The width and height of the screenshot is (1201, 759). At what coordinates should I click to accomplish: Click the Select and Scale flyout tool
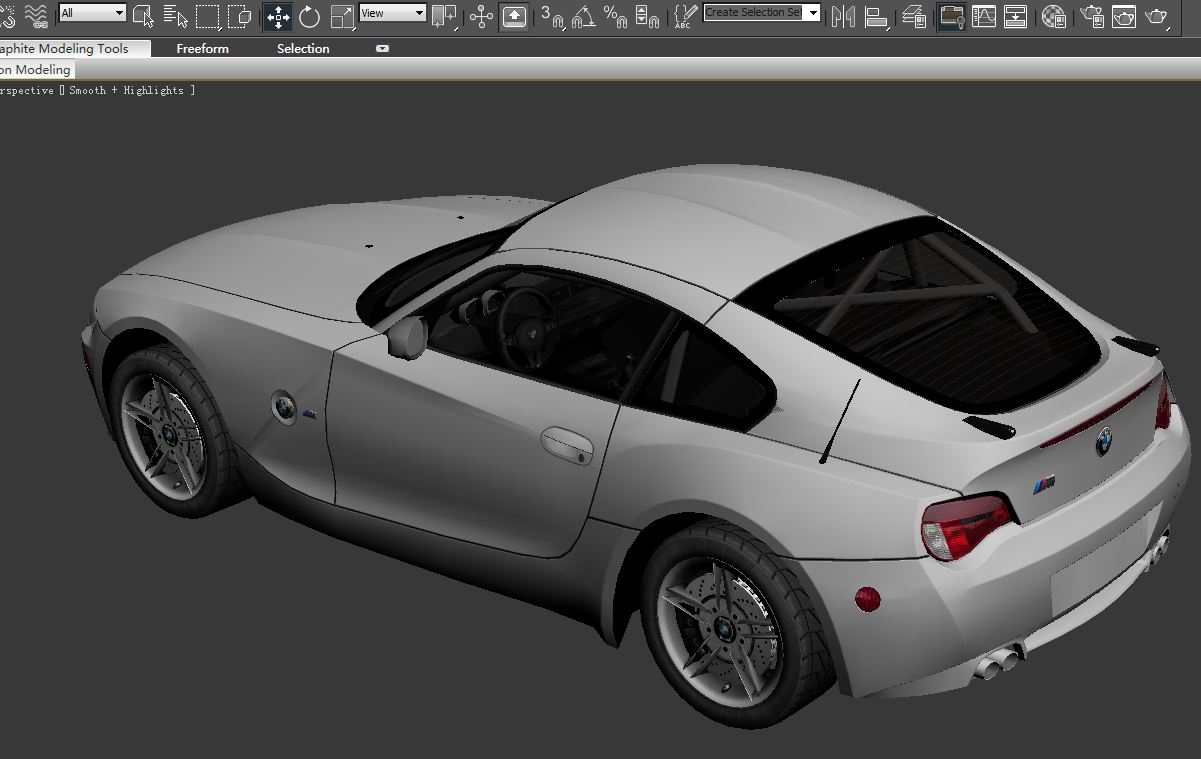pyautogui.click(x=342, y=16)
